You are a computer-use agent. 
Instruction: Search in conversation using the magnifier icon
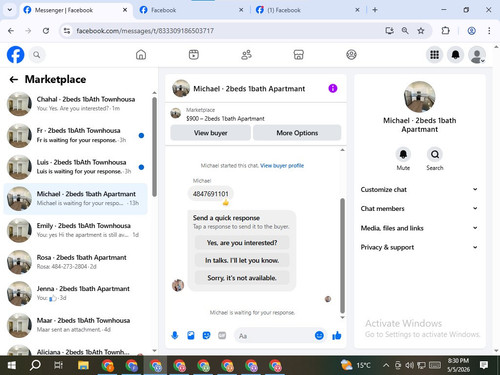pos(435,154)
